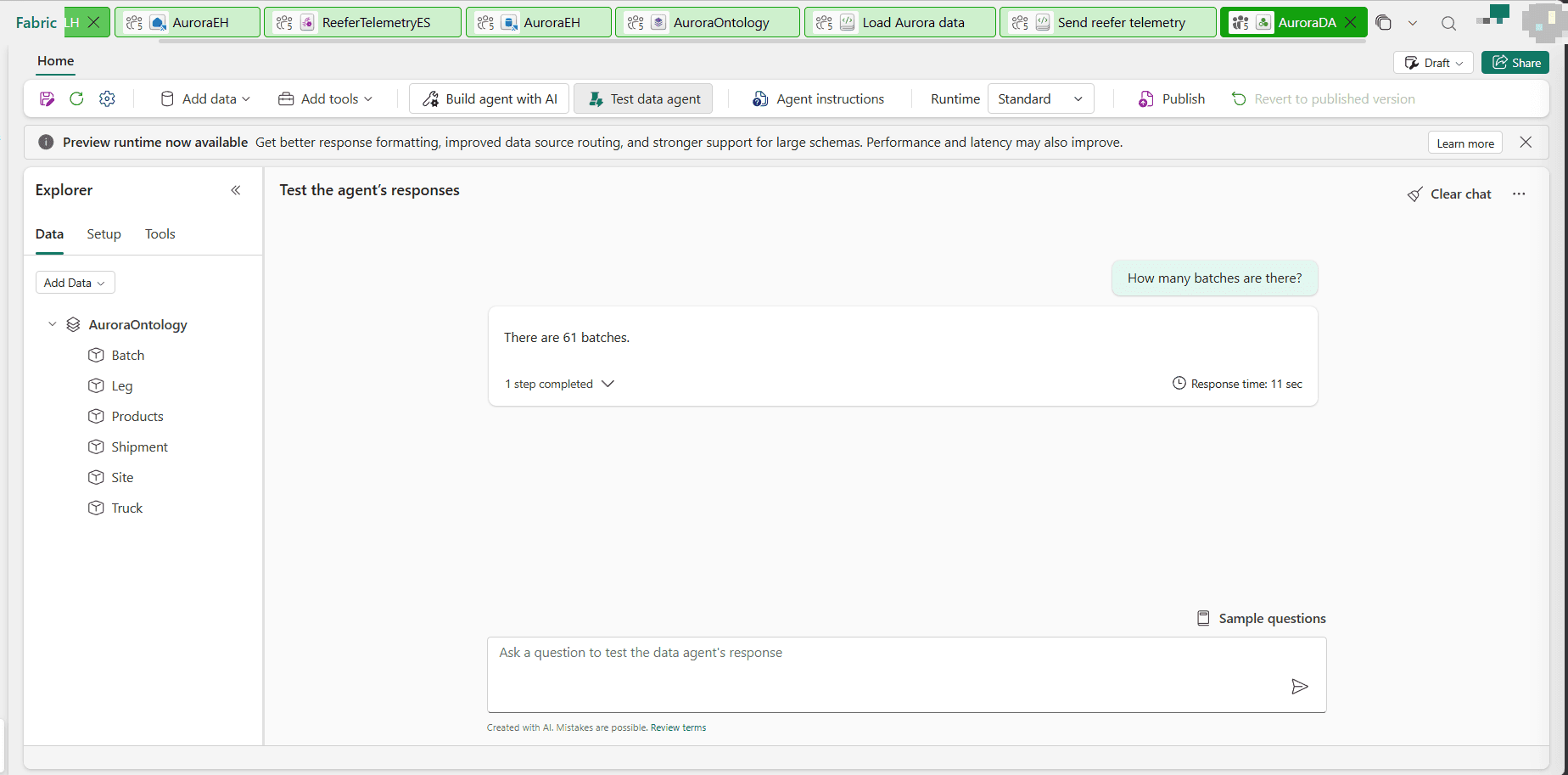Select the Home ribbon tab

tap(55, 61)
